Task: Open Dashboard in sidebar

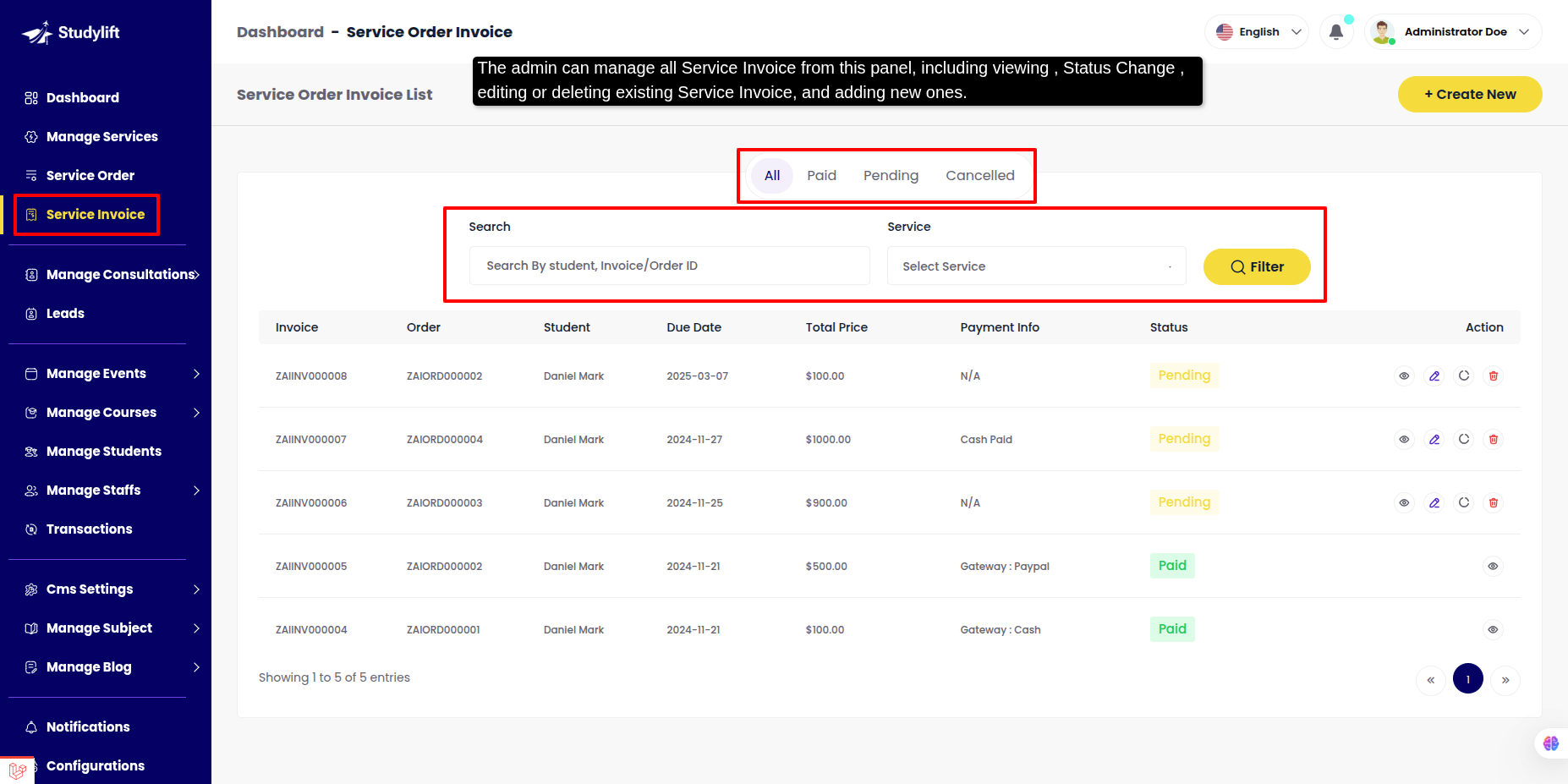Action: point(82,98)
